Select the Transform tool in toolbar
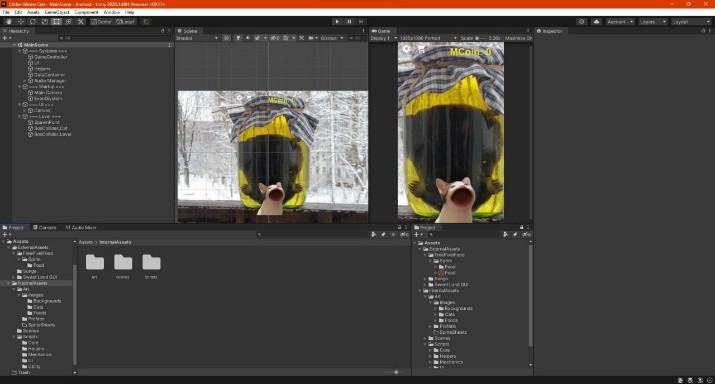 68,21
